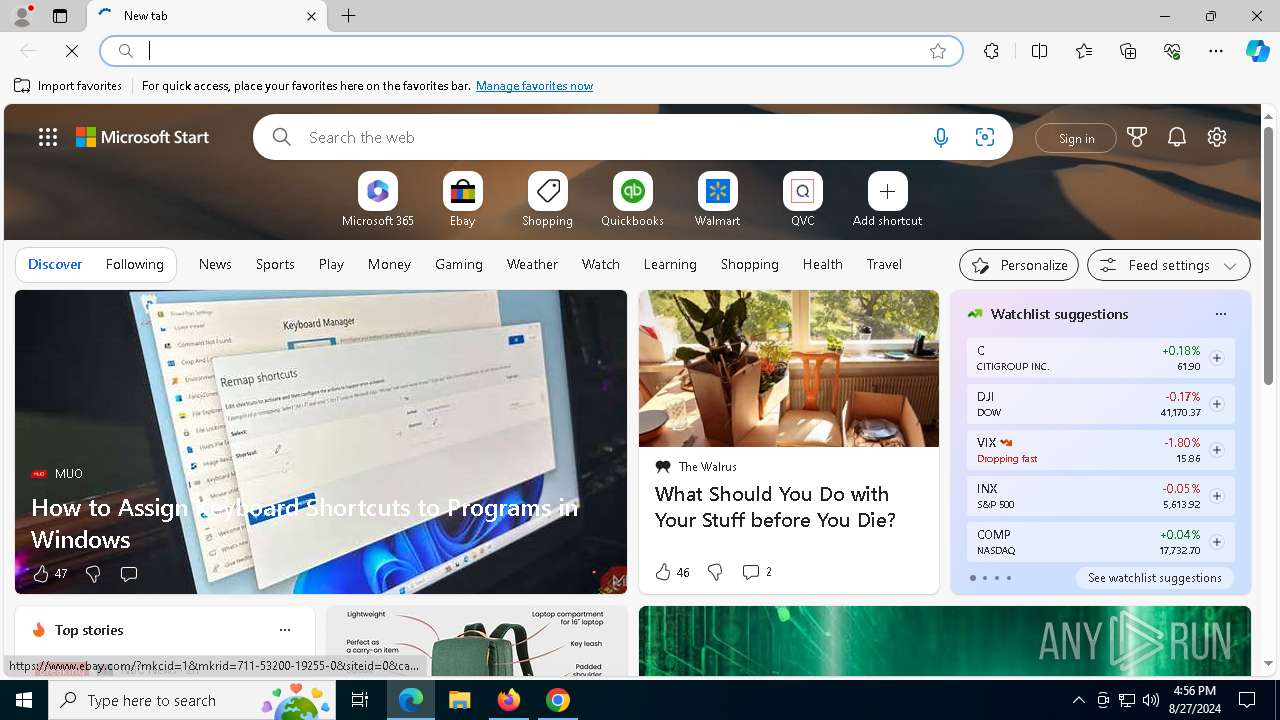
Task: Go to second watchlist page dot
Action: pyautogui.click(x=984, y=578)
